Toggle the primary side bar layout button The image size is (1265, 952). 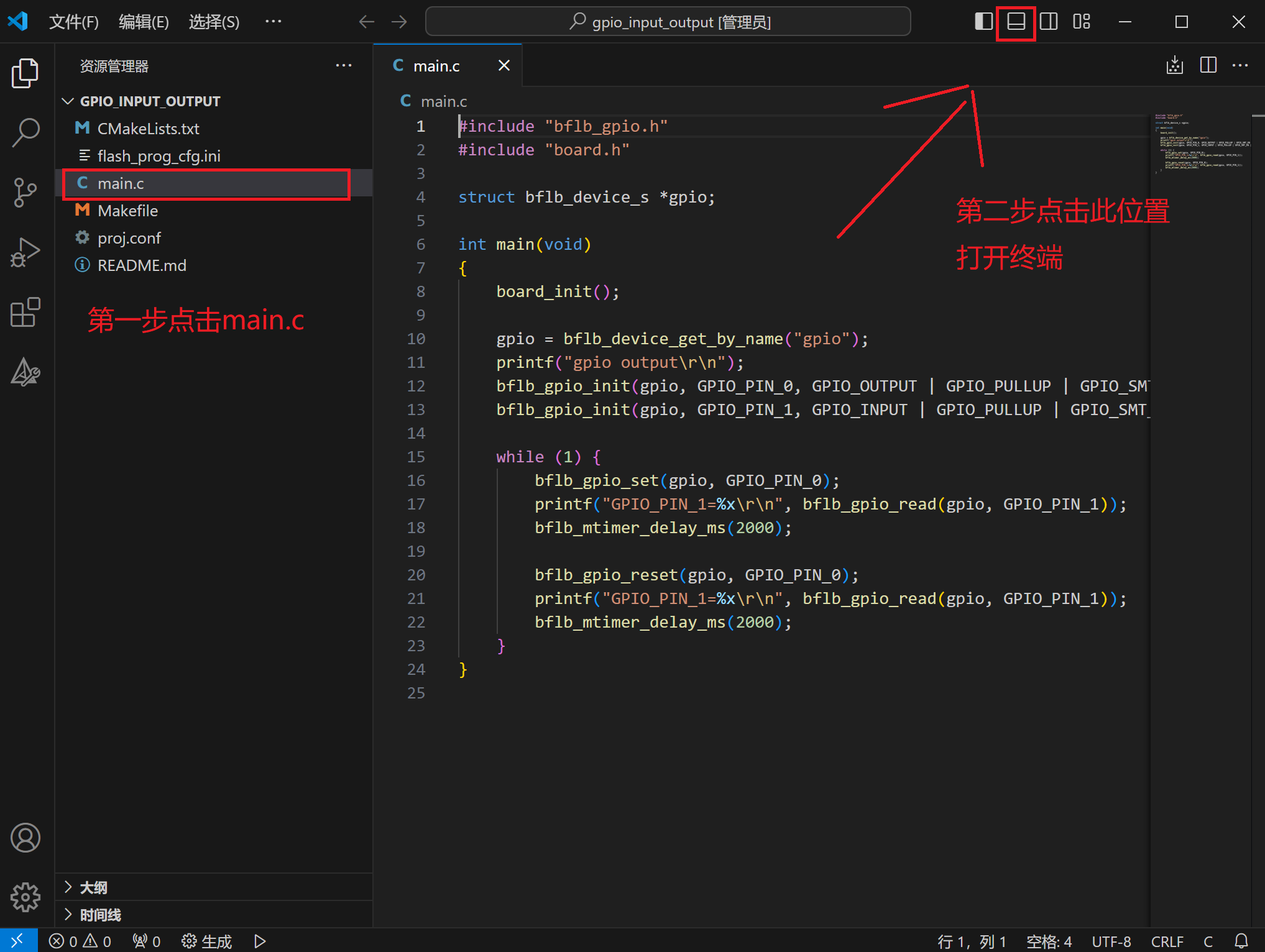pos(983,22)
